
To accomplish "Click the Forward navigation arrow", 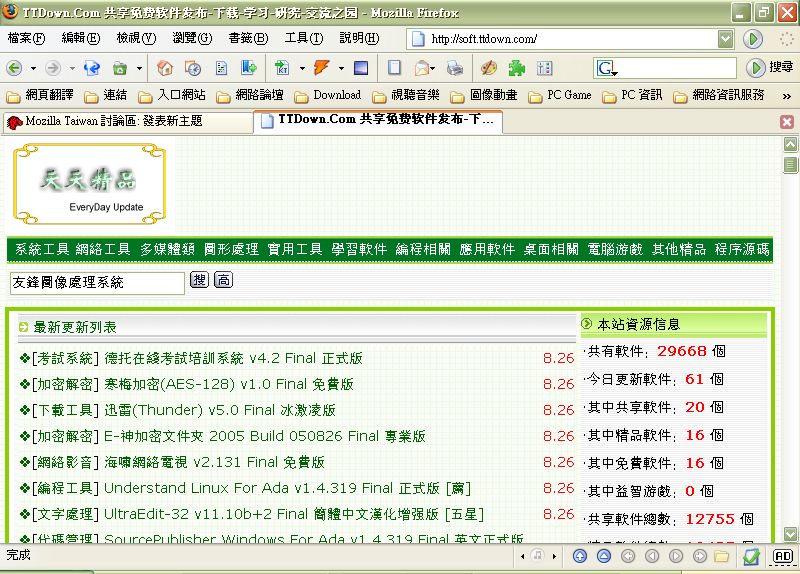I will (53, 68).
